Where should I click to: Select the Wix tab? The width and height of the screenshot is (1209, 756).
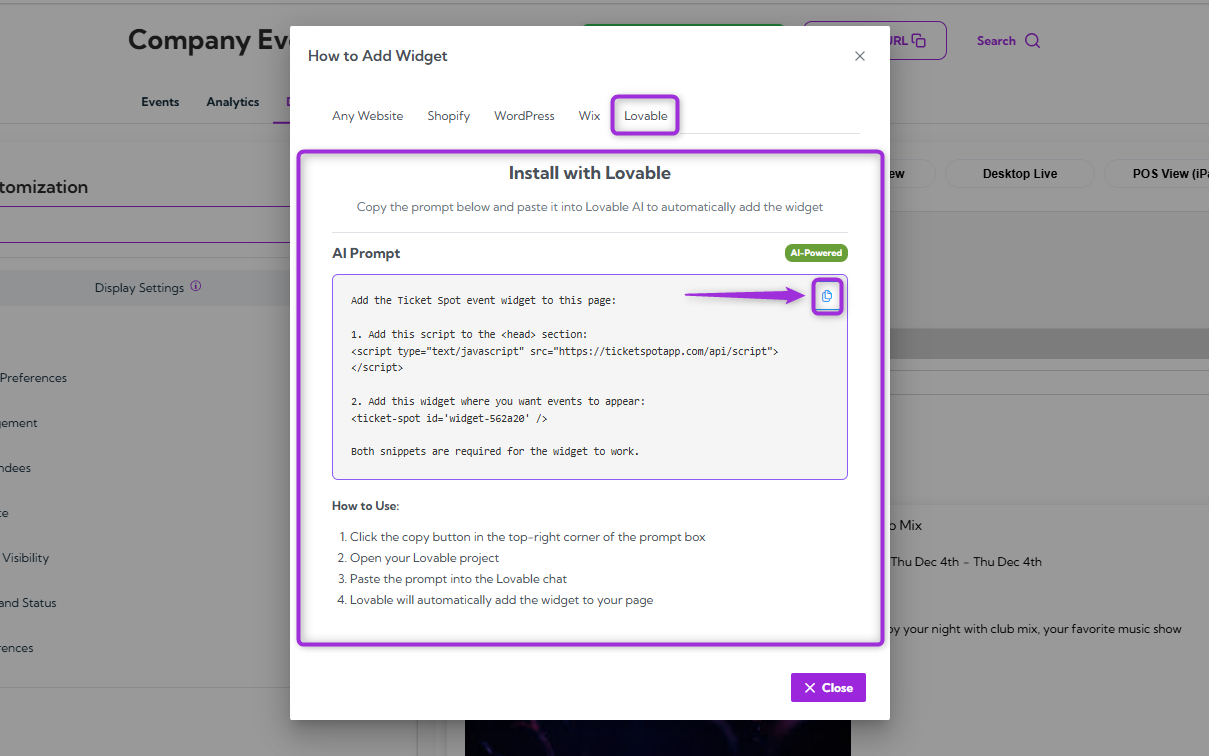[x=589, y=116]
